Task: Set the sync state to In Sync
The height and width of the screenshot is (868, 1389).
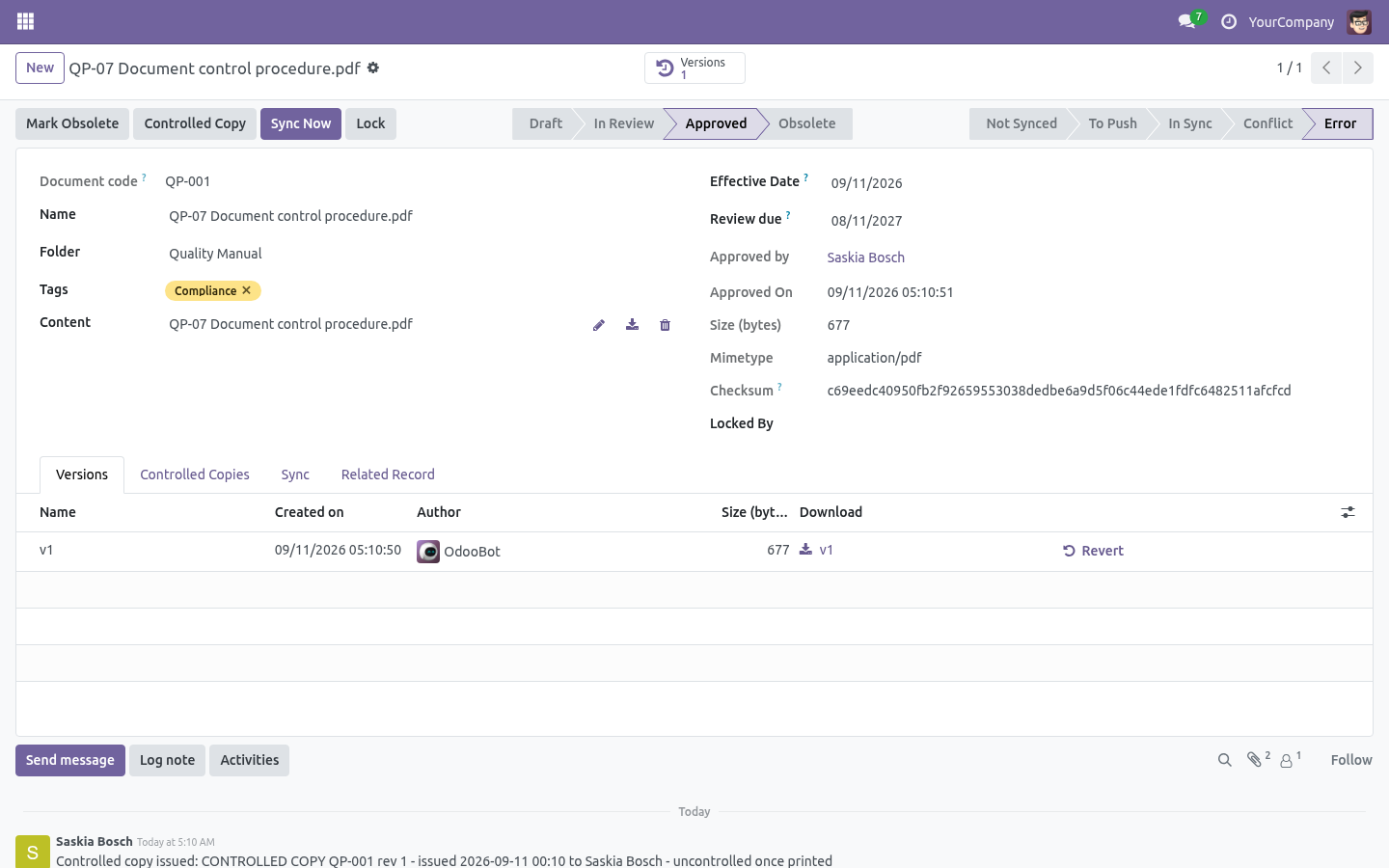Action: tap(1189, 123)
